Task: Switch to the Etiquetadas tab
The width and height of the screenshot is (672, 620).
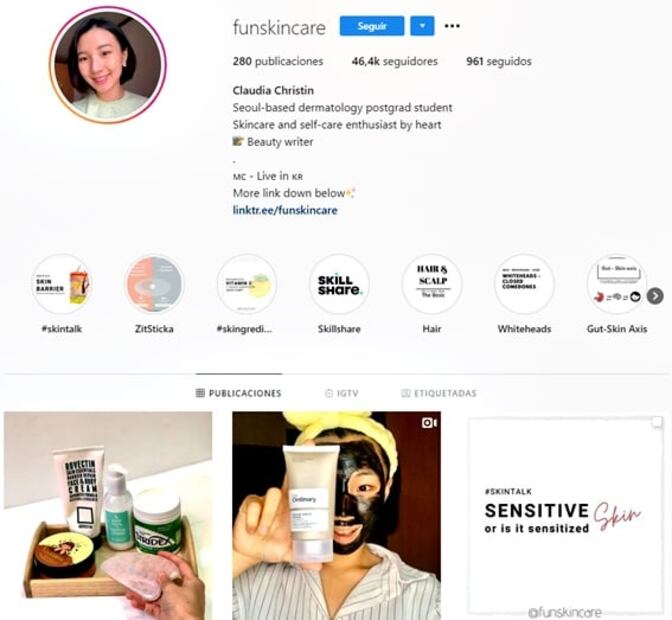Action: point(439,393)
